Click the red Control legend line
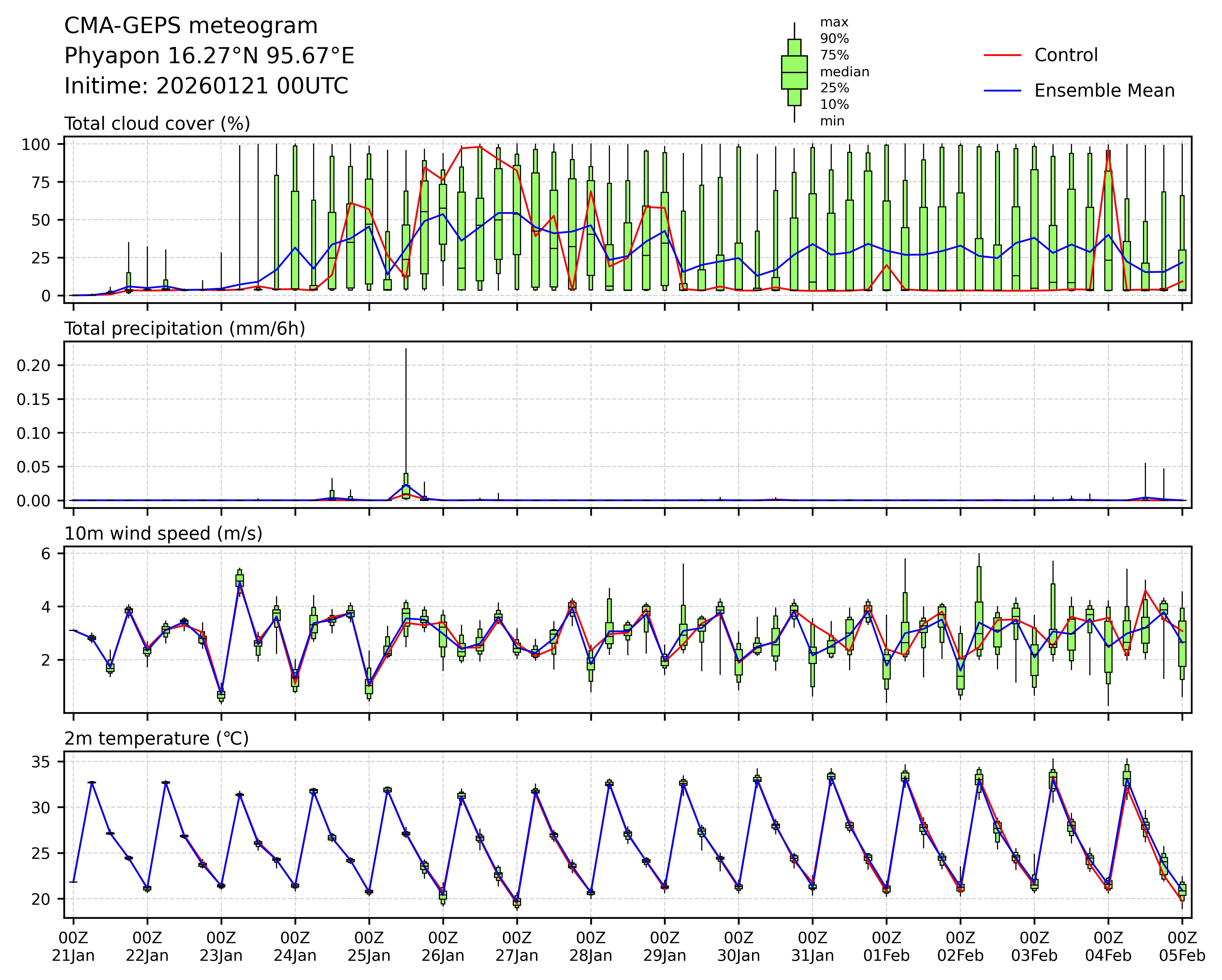This screenshot has width=1222, height=980. 1002,56
